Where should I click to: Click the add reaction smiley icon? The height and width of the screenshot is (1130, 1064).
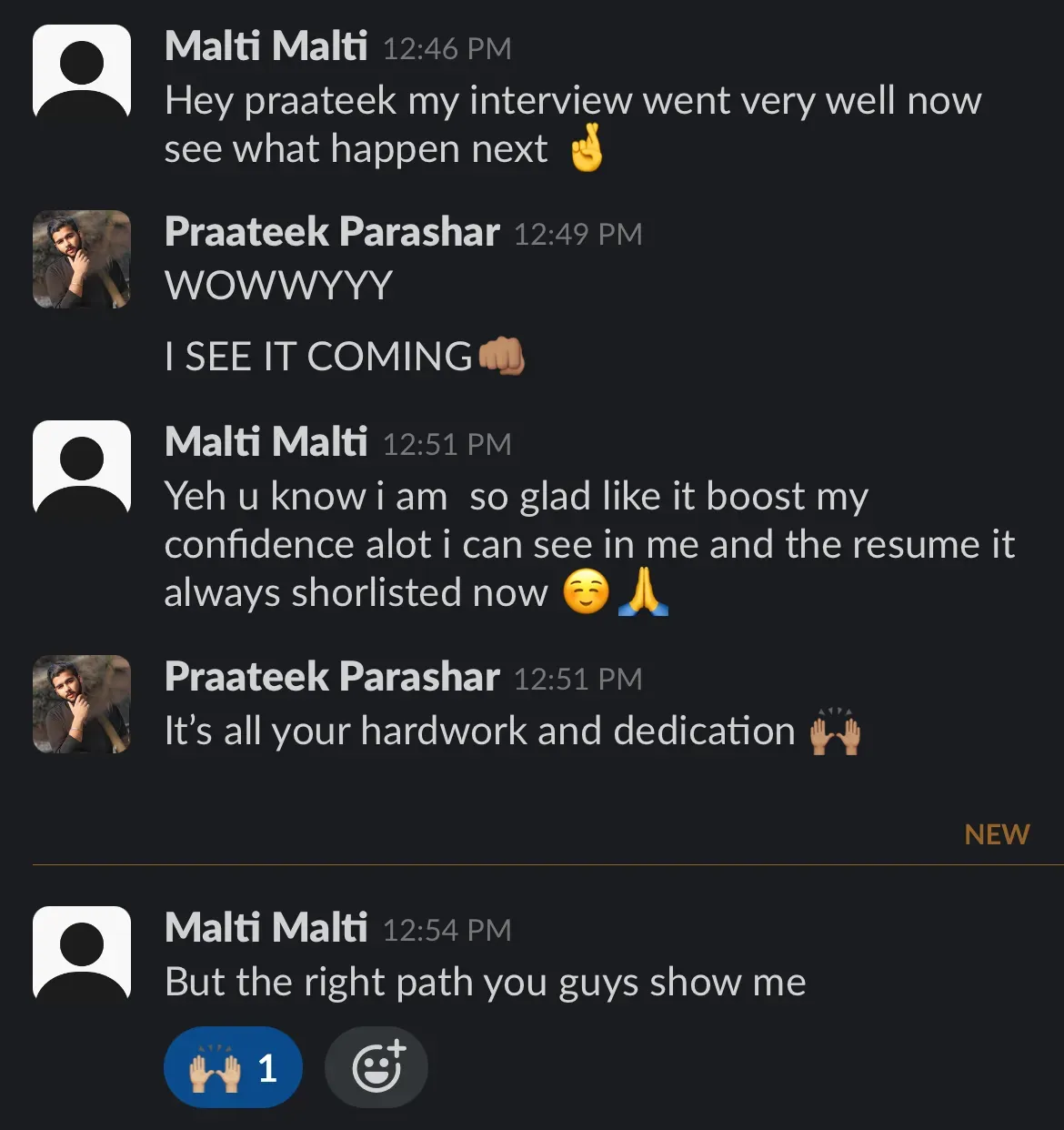tap(376, 1066)
